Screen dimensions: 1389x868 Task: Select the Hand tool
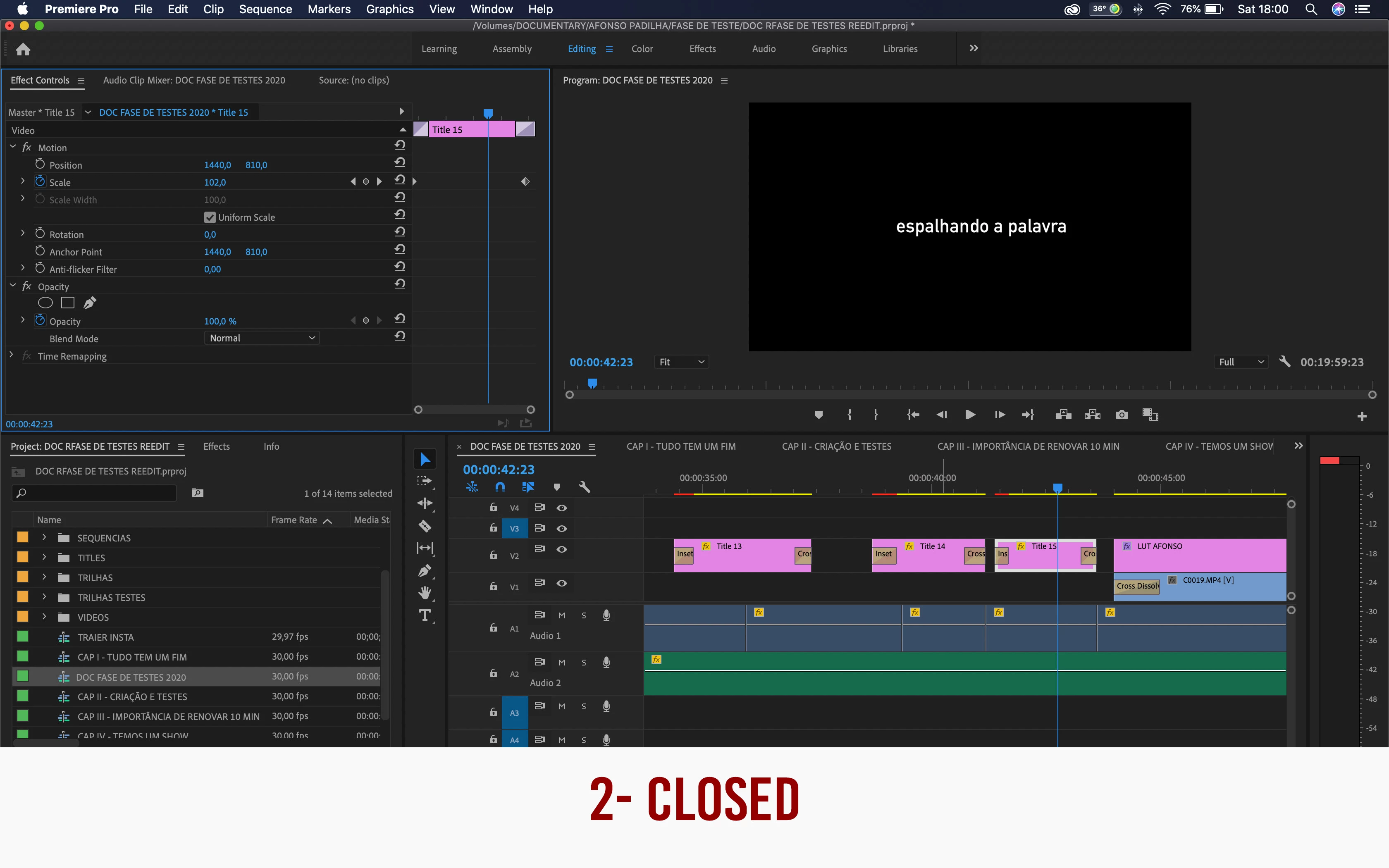pyautogui.click(x=425, y=592)
